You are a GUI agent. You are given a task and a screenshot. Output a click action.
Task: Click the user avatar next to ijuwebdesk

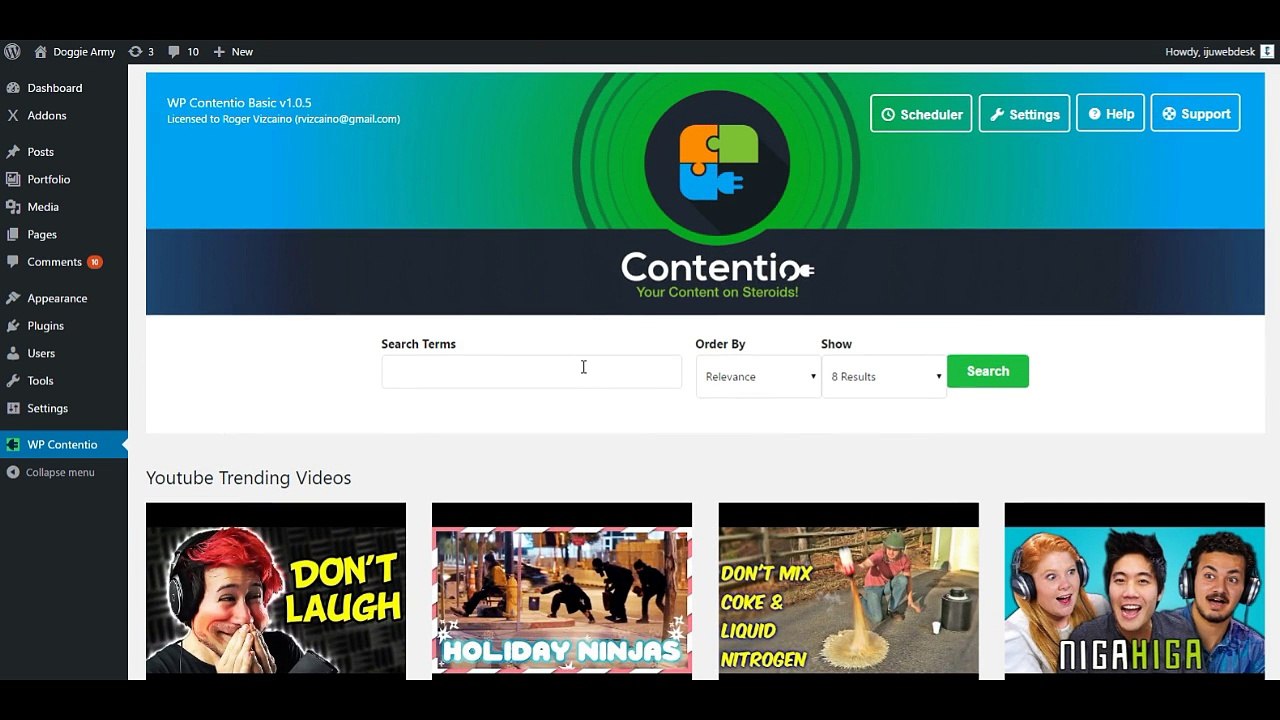click(1266, 51)
